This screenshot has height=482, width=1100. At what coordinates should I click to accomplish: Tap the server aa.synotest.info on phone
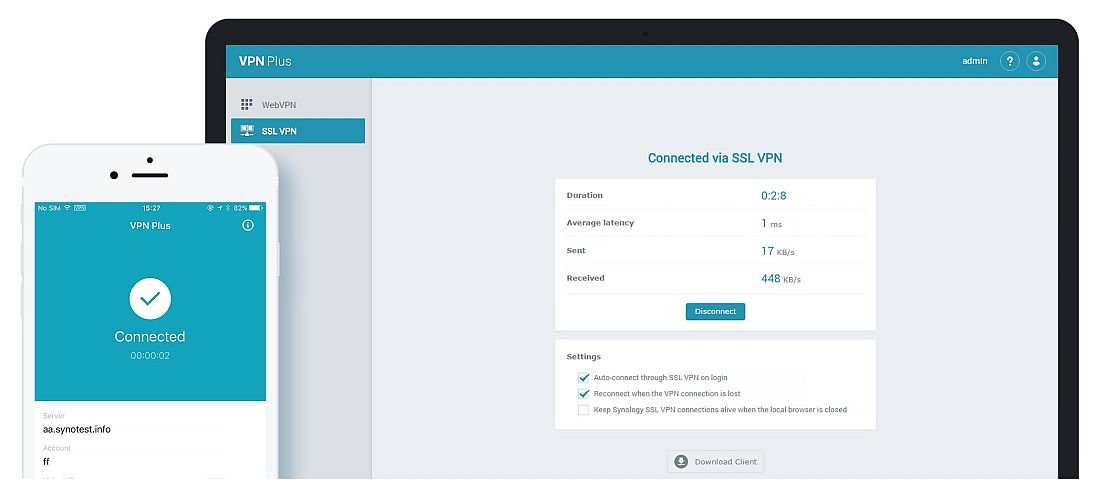pyautogui.click(x=76, y=429)
